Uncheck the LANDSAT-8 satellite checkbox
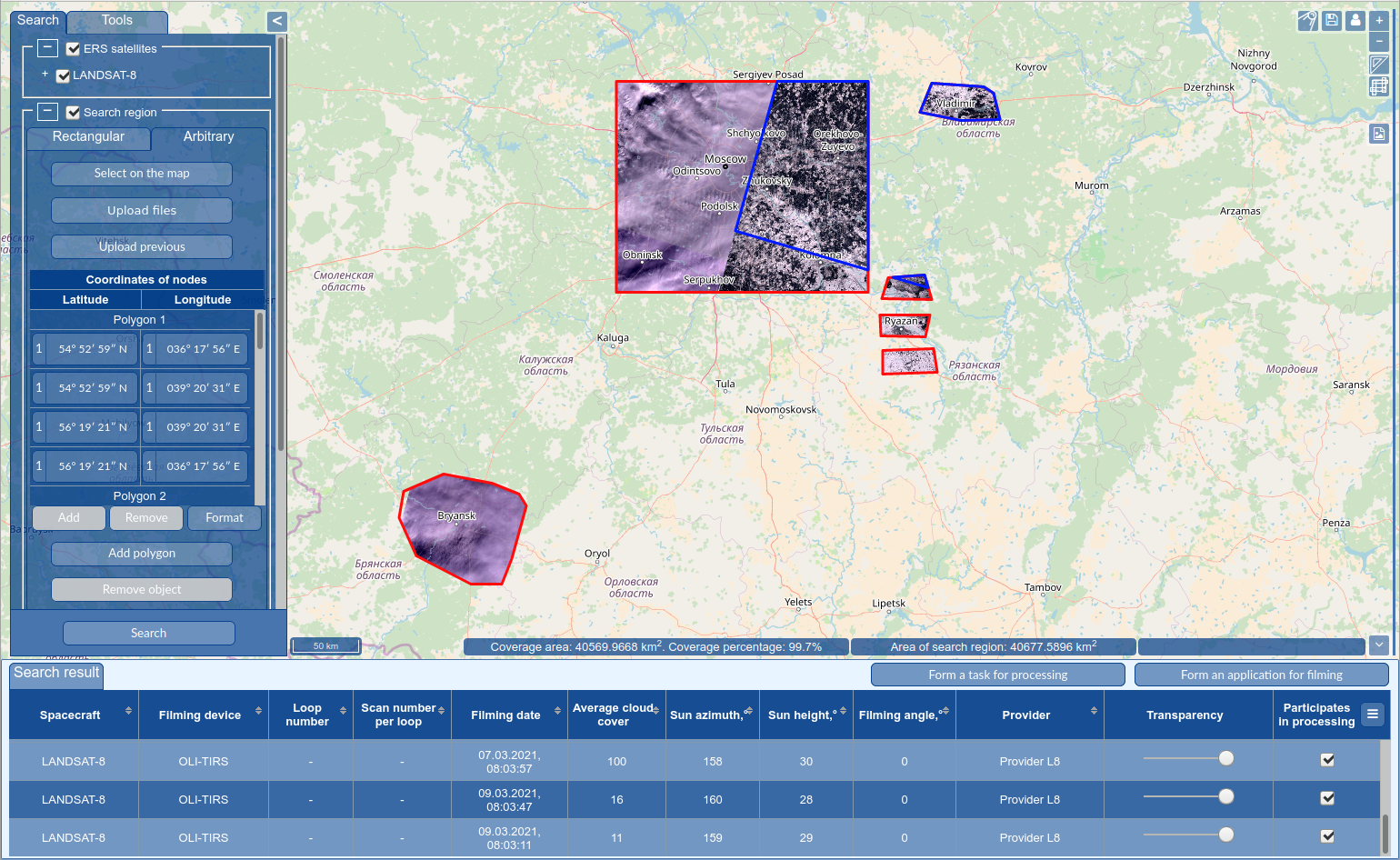1400x860 pixels. pyautogui.click(x=63, y=76)
